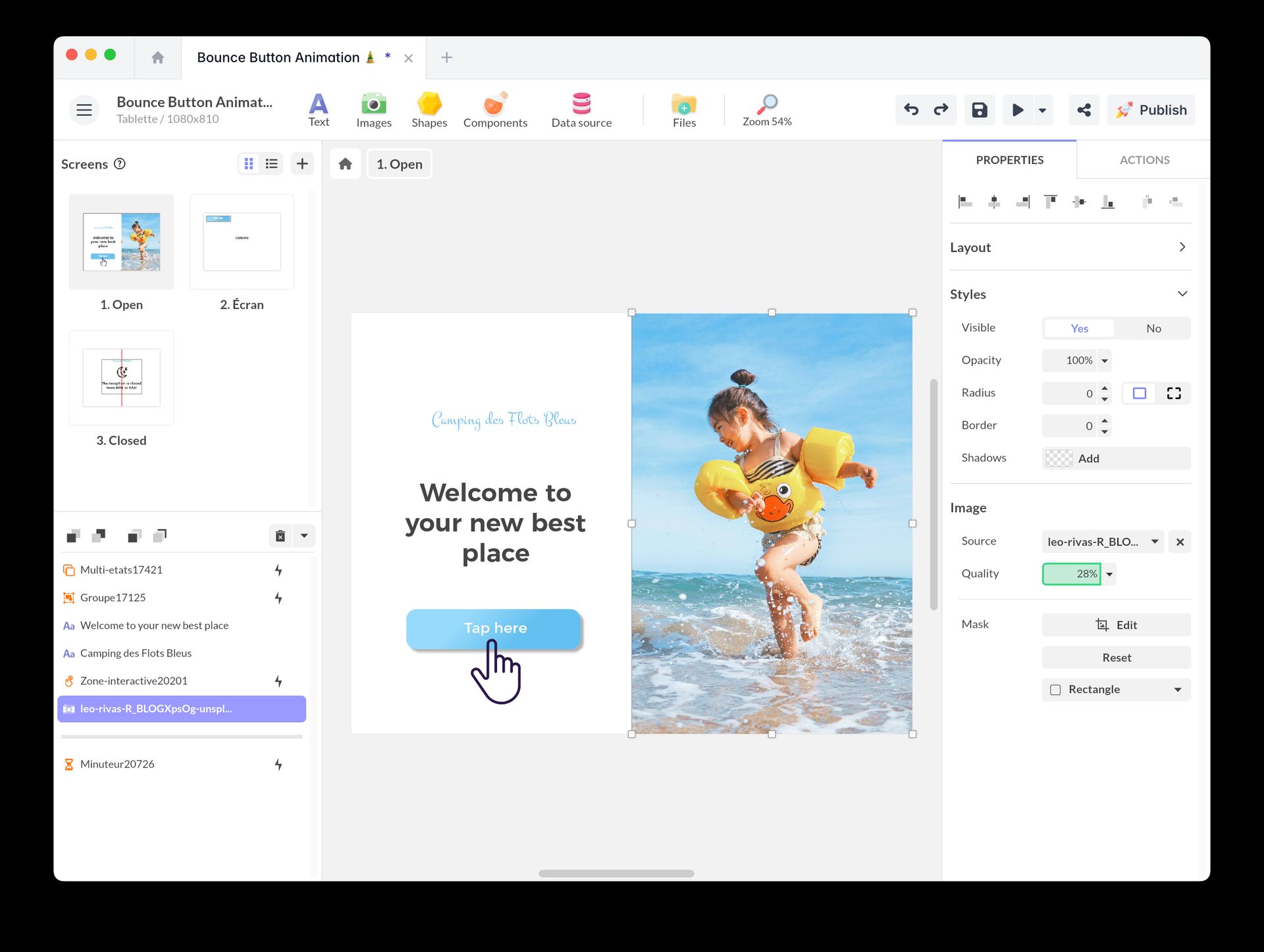Select the '3. Closed' screen thumbnail
The width and height of the screenshot is (1264, 952).
click(x=121, y=377)
